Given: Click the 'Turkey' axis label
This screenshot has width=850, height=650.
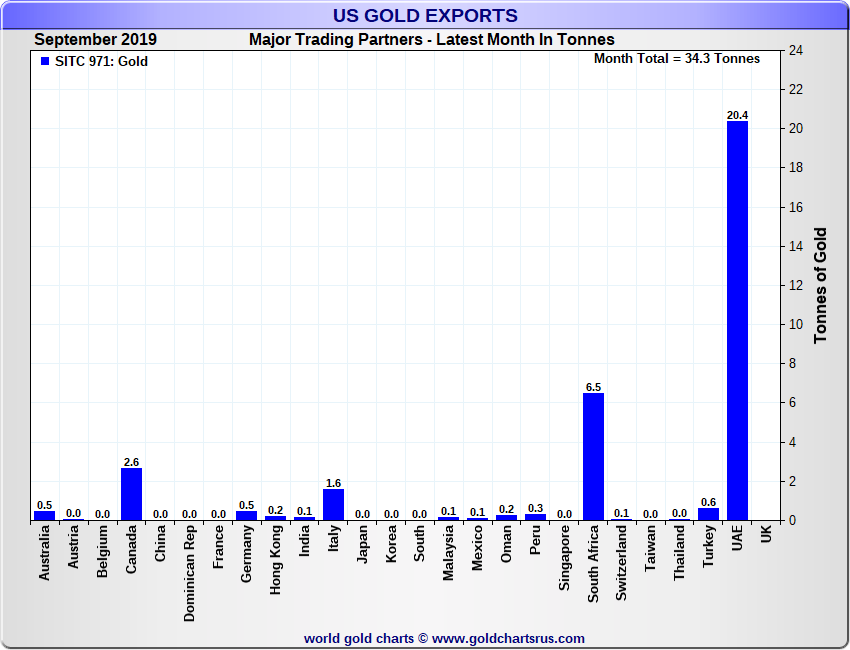Looking at the screenshot, I should click(x=709, y=546).
